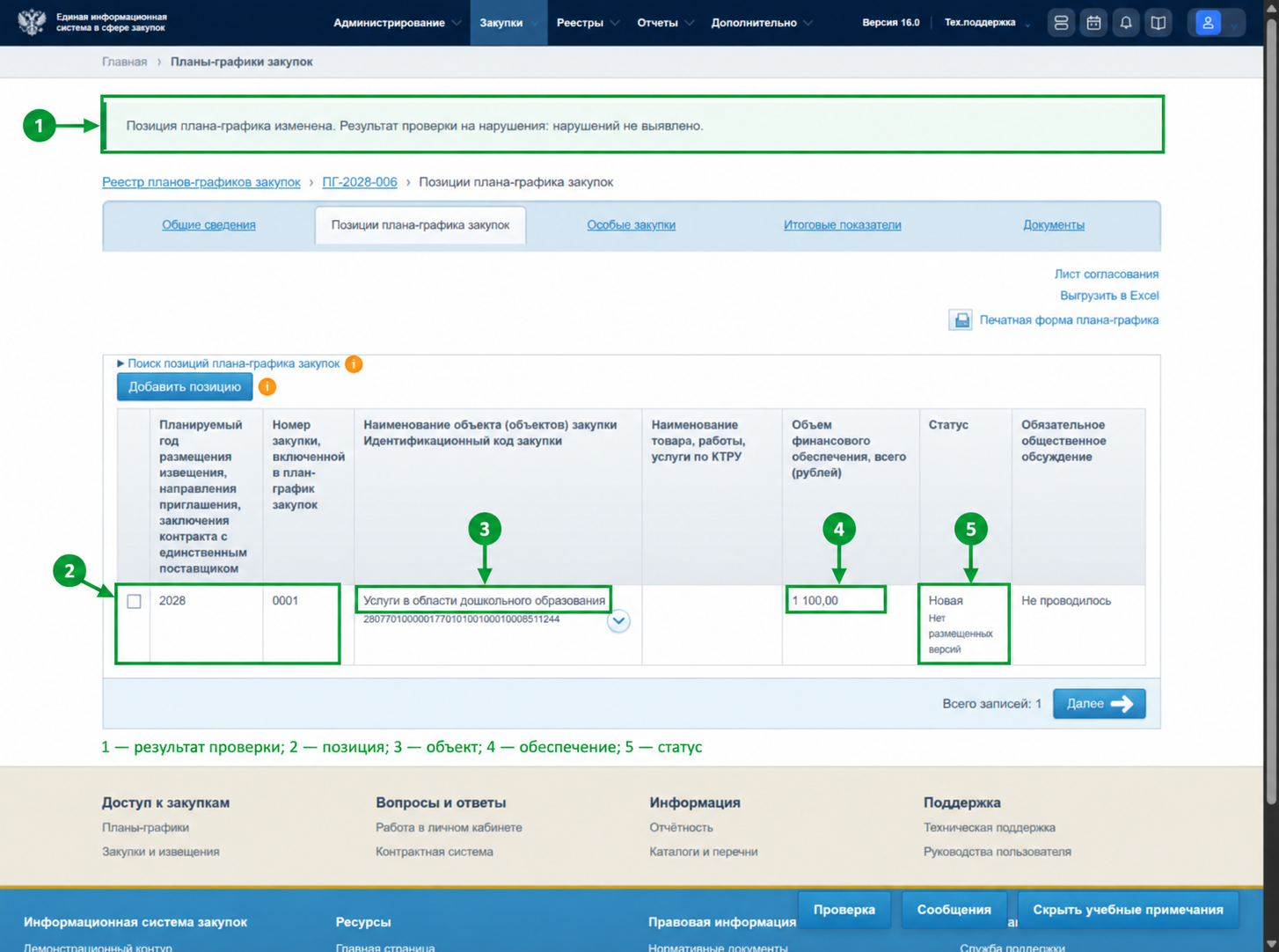
Task: Click the printer icon for plan print form
Action: [961, 320]
